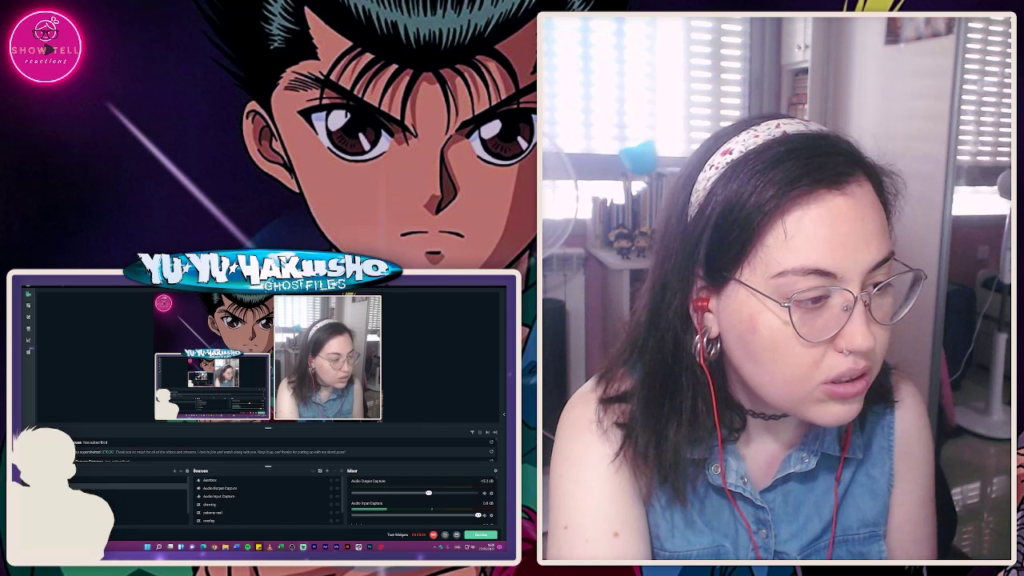Add a new scene with plus icon

175,470
